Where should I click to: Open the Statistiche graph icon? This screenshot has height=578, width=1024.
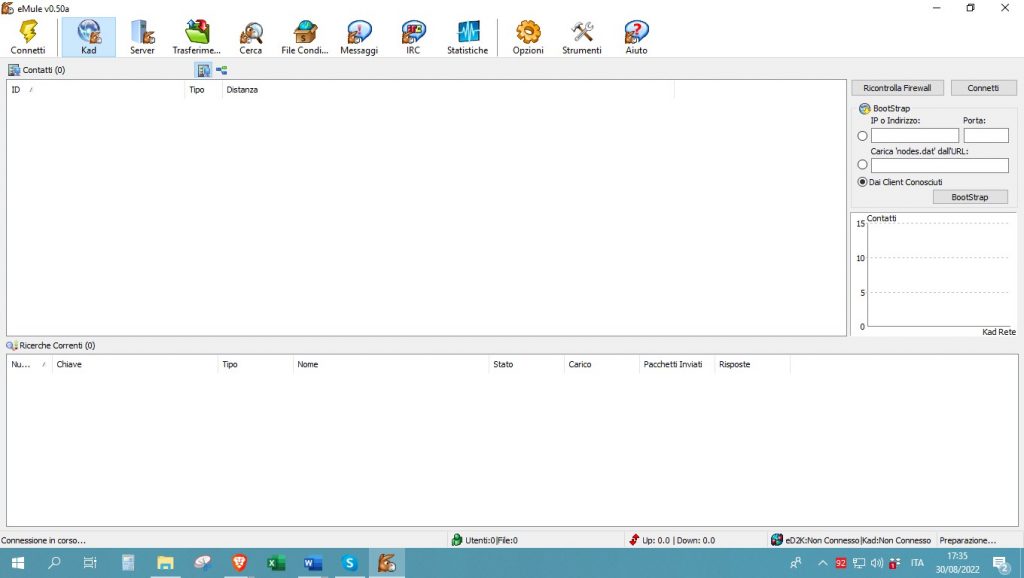click(x=467, y=32)
